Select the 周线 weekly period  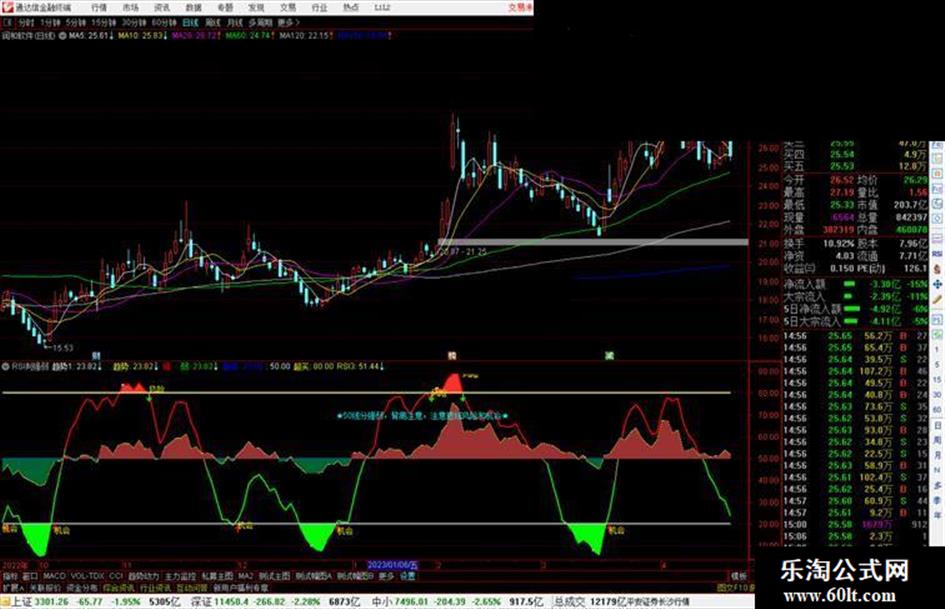[x=213, y=22]
